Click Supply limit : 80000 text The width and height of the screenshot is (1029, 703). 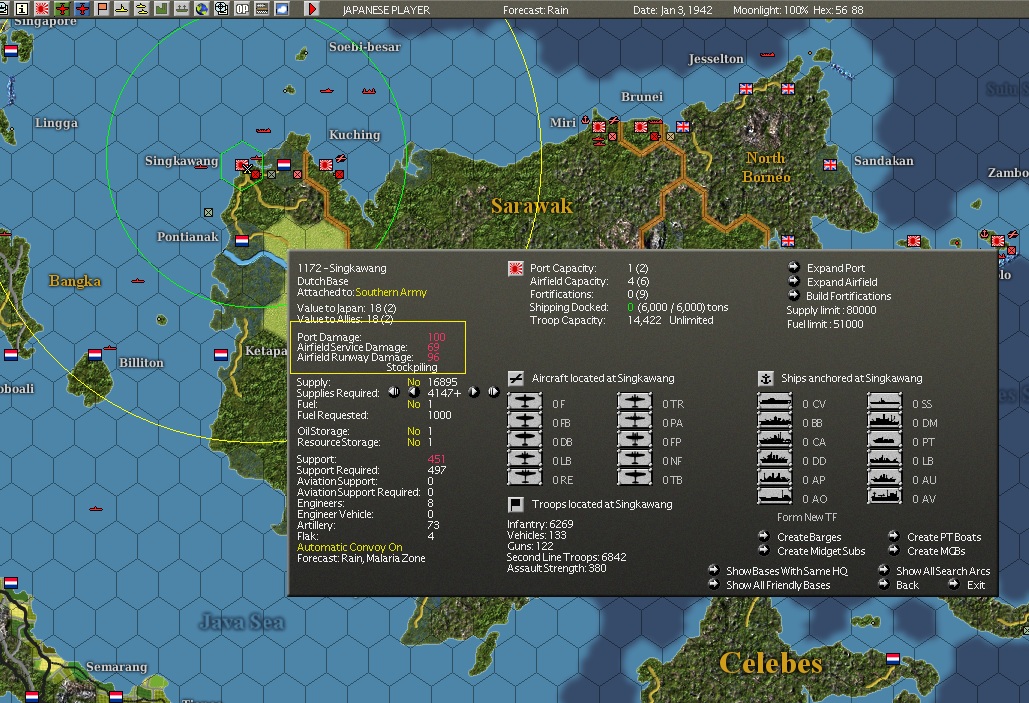[831, 310]
